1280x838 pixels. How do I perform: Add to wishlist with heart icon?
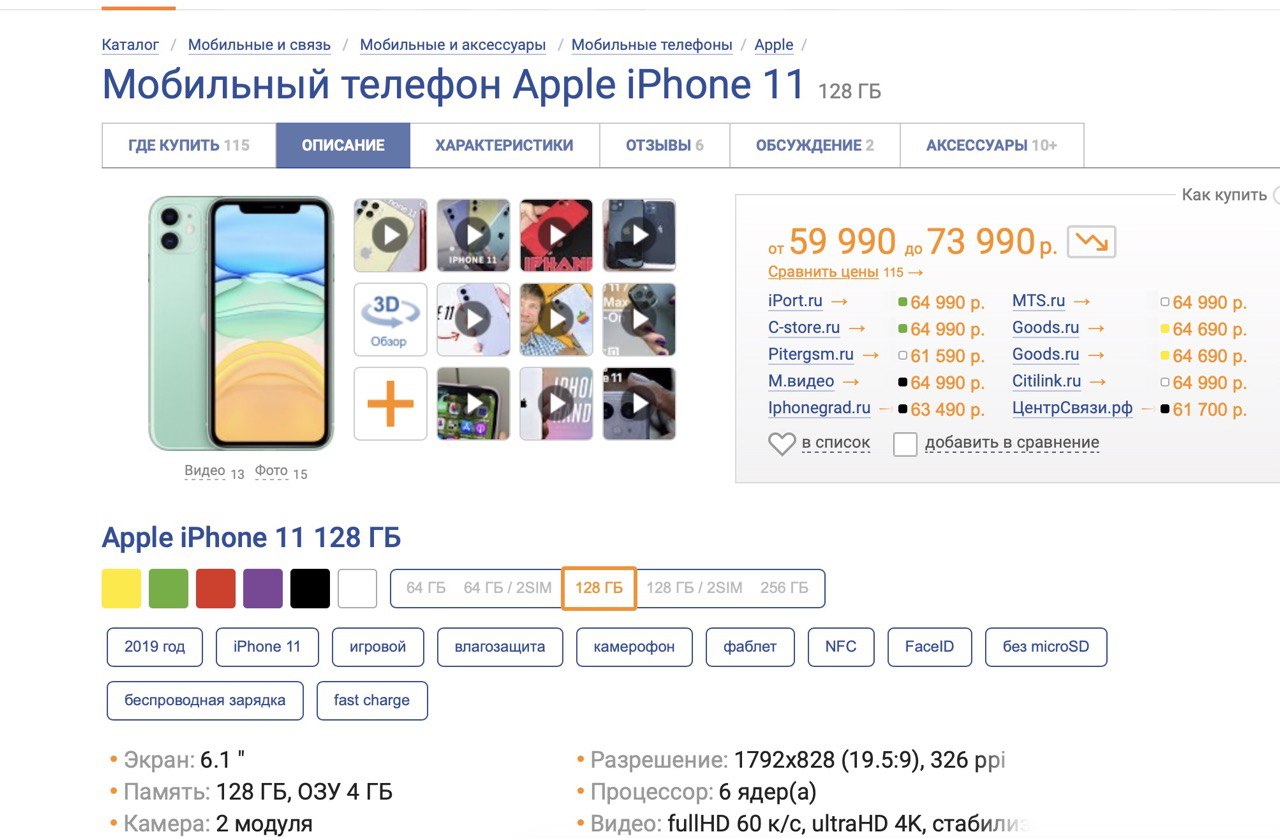(x=782, y=443)
